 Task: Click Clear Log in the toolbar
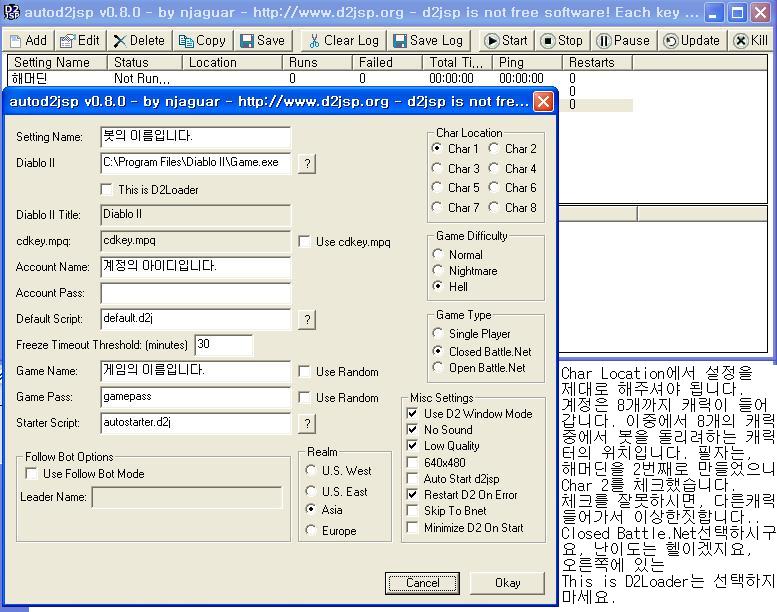tap(343, 41)
